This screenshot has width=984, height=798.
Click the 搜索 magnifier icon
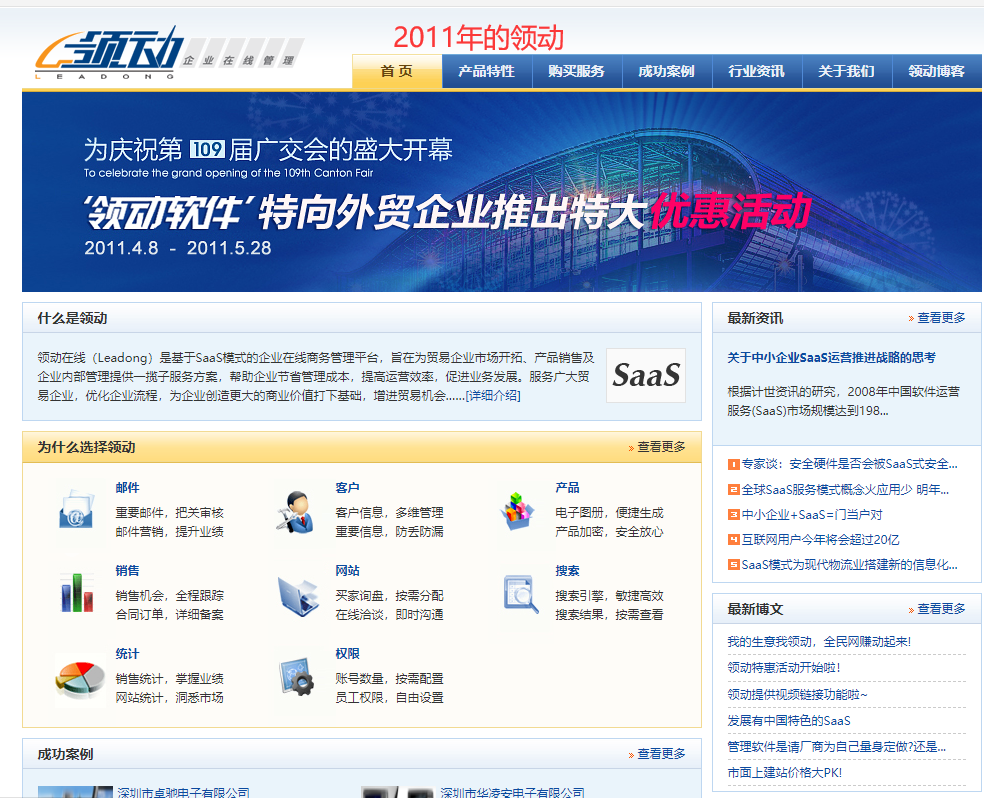520,594
